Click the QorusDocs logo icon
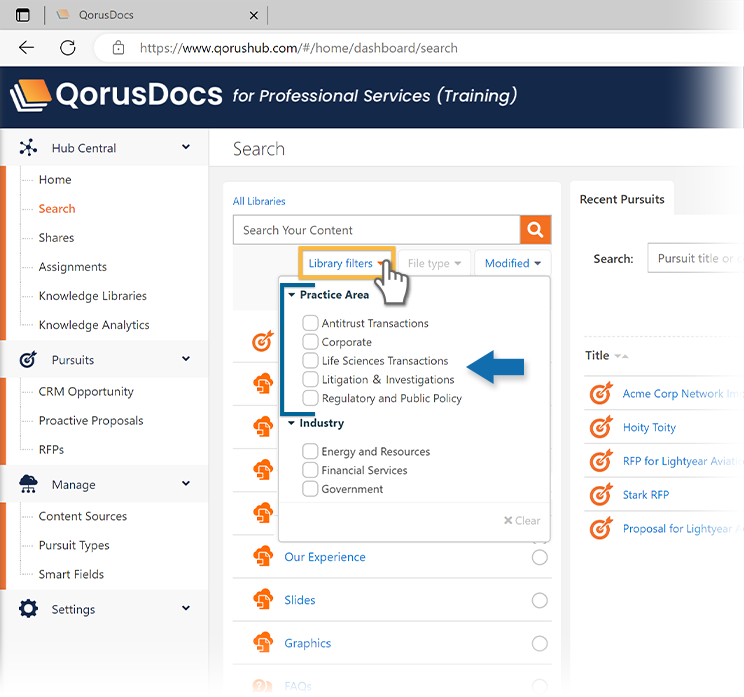The width and height of the screenshot is (744, 697). (x=30, y=95)
